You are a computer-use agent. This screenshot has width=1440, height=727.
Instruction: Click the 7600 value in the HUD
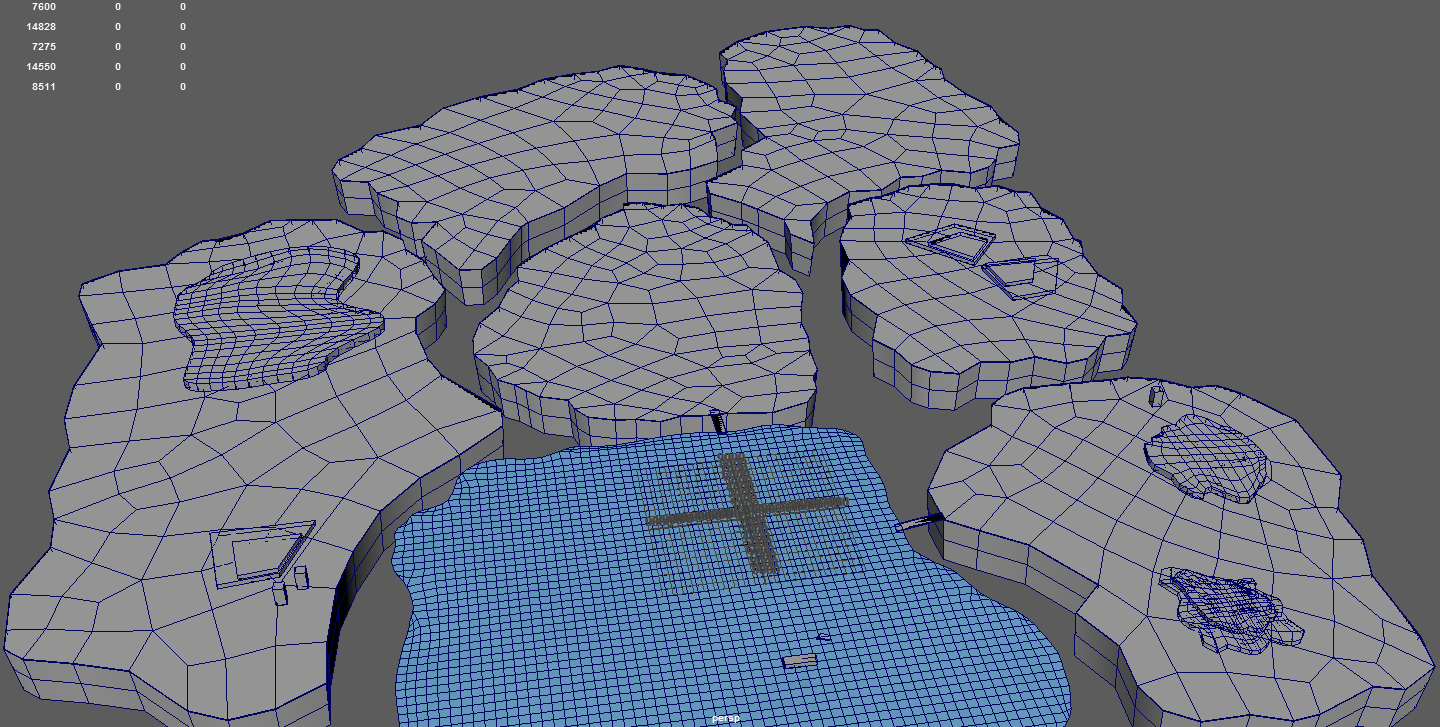44,7
